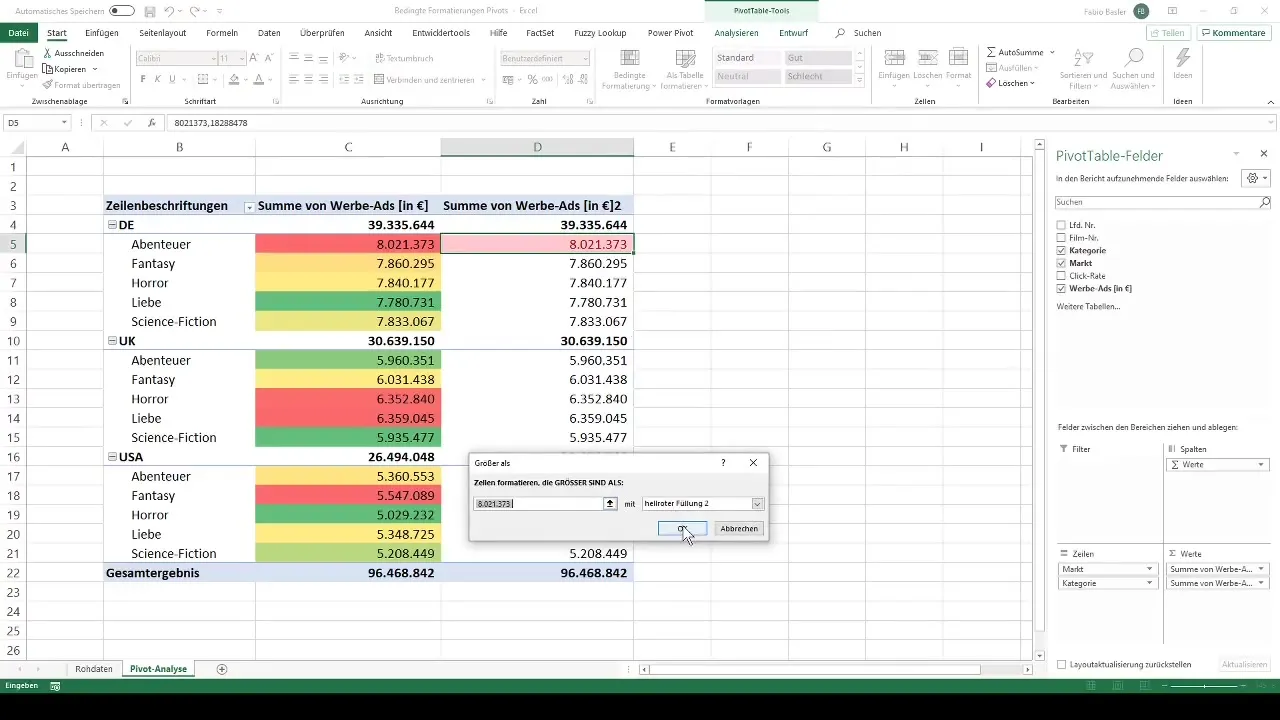The image size is (1280, 720).
Task: Click range selector arrow in dialog
Action: click(x=610, y=504)
